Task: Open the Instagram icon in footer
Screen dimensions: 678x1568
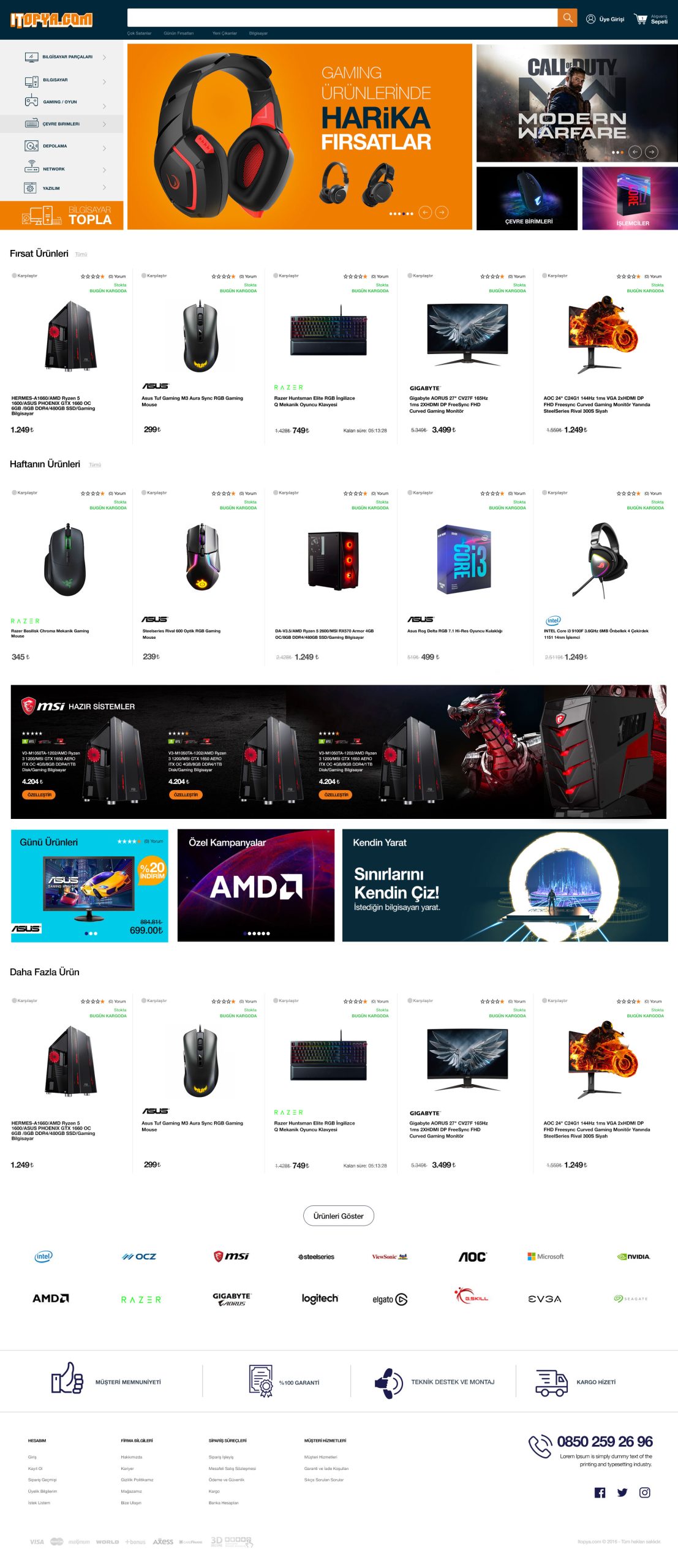Action: pos(645,1493)
